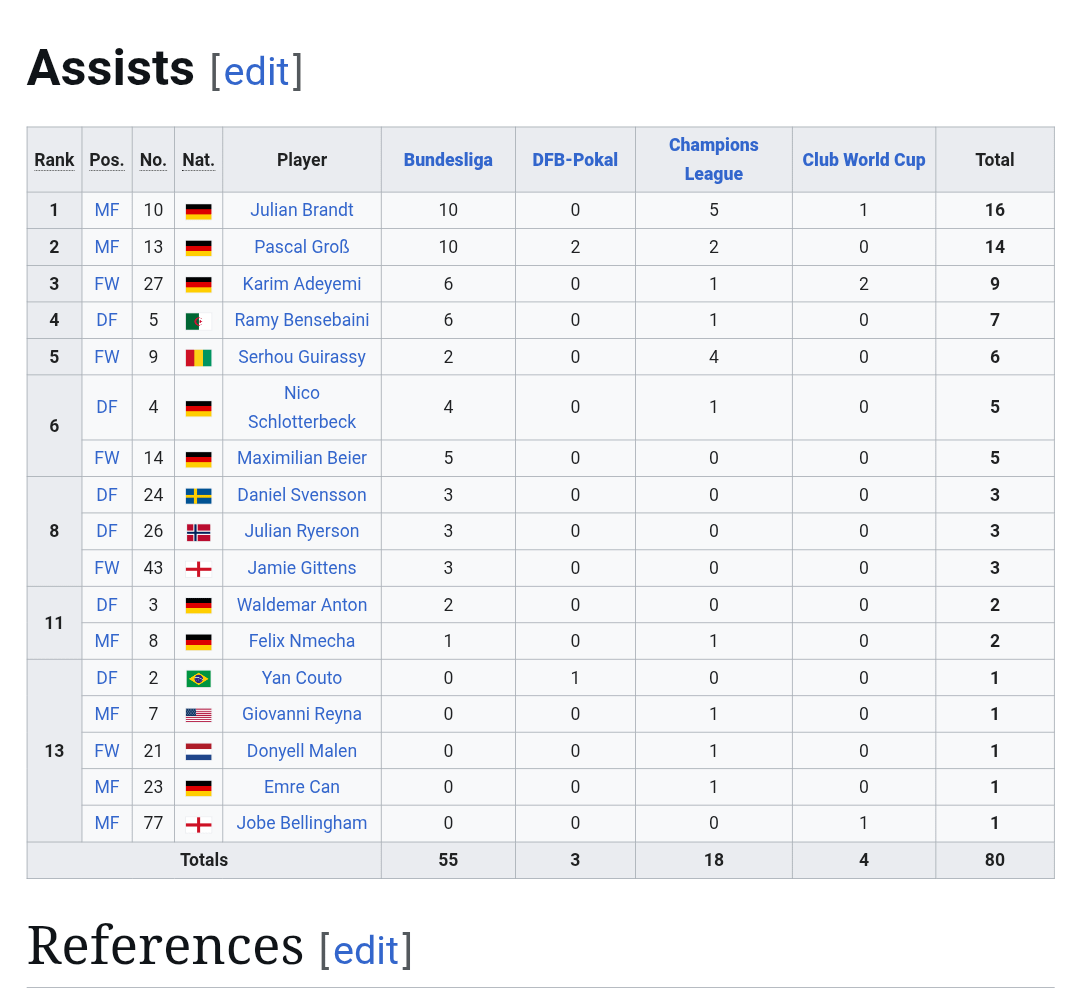This screenshot has height=989, width=1081.
Task: Click the Norwegian flag beside Julian Ryerson
Action: coord(198,532)
